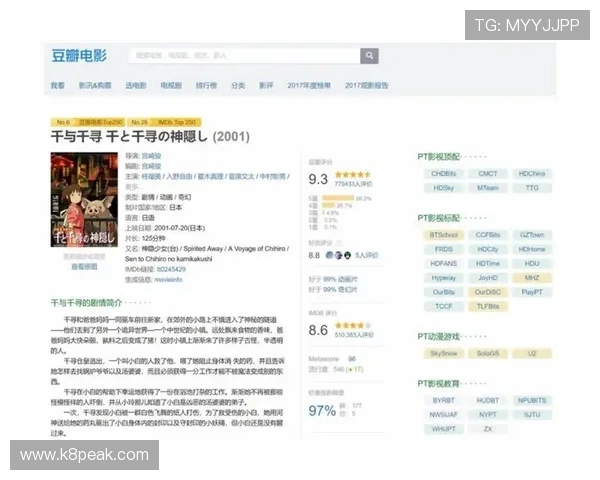Image resolution: width=600 pixels, height=480 pixels.
Task: Open the U2 site tag
Action: coord(532,353)
